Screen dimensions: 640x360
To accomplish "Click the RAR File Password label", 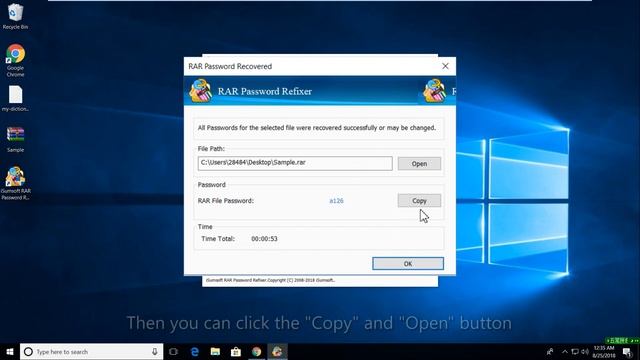I will (226, 201).
